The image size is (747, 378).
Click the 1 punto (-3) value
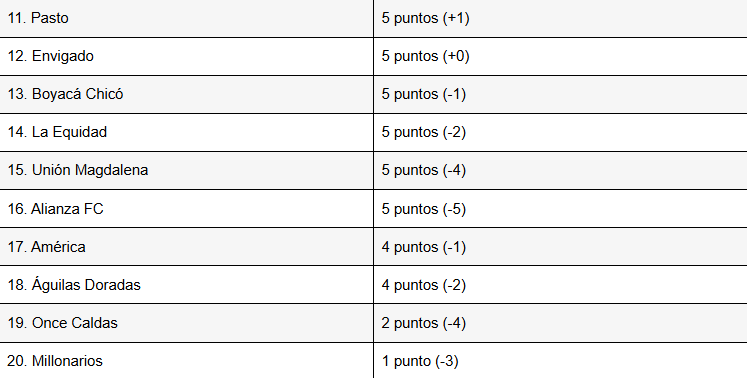click(x=420, y=361)
